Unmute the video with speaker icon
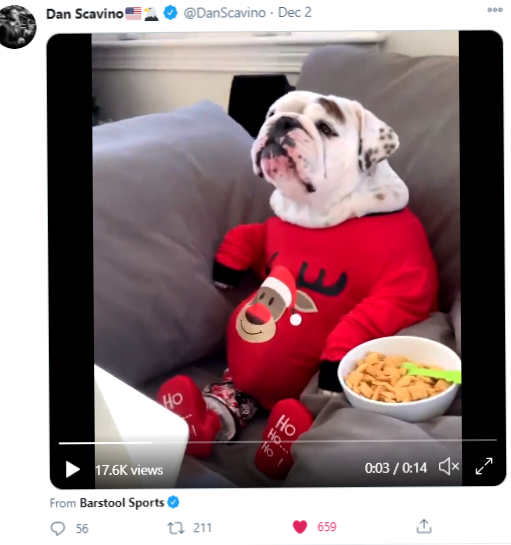 point(449,466)
